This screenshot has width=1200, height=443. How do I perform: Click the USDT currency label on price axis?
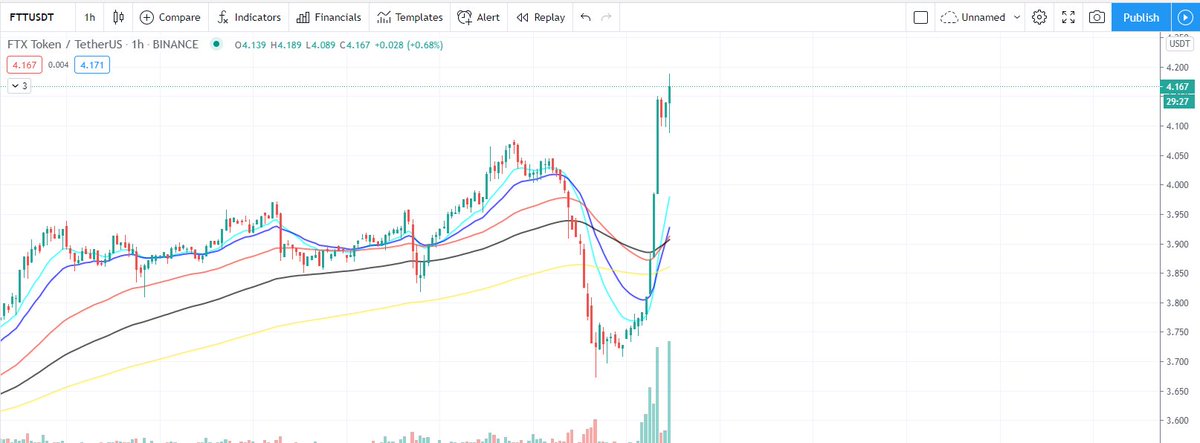pos(1181,45)
